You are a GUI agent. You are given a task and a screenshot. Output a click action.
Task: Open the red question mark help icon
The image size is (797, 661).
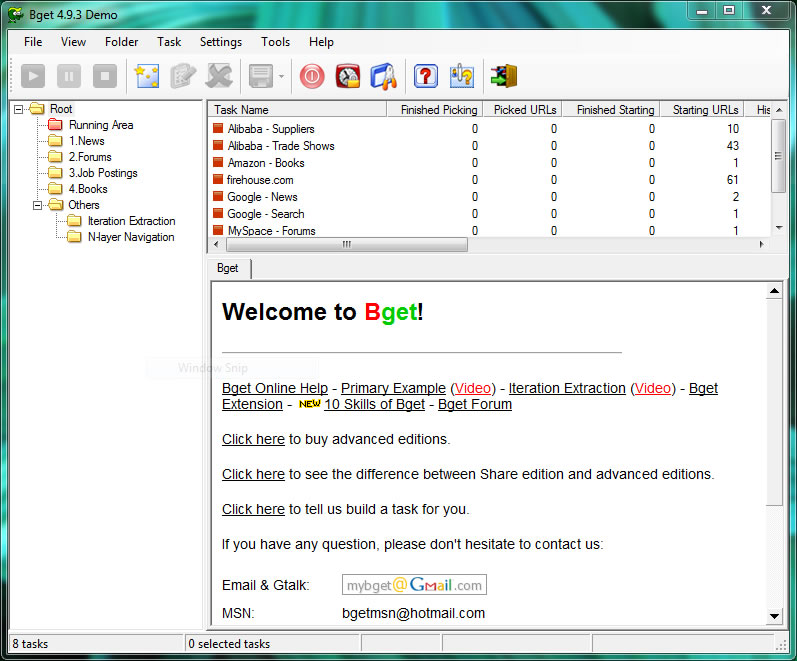[x=425, y=76]
